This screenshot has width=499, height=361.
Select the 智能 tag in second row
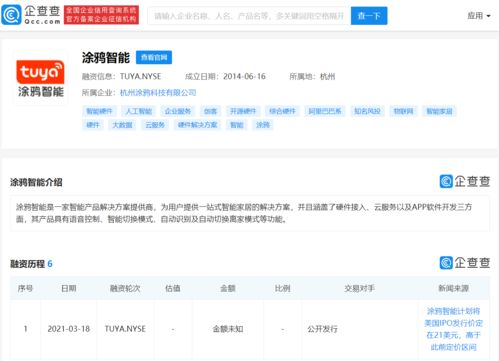(237, 125)
